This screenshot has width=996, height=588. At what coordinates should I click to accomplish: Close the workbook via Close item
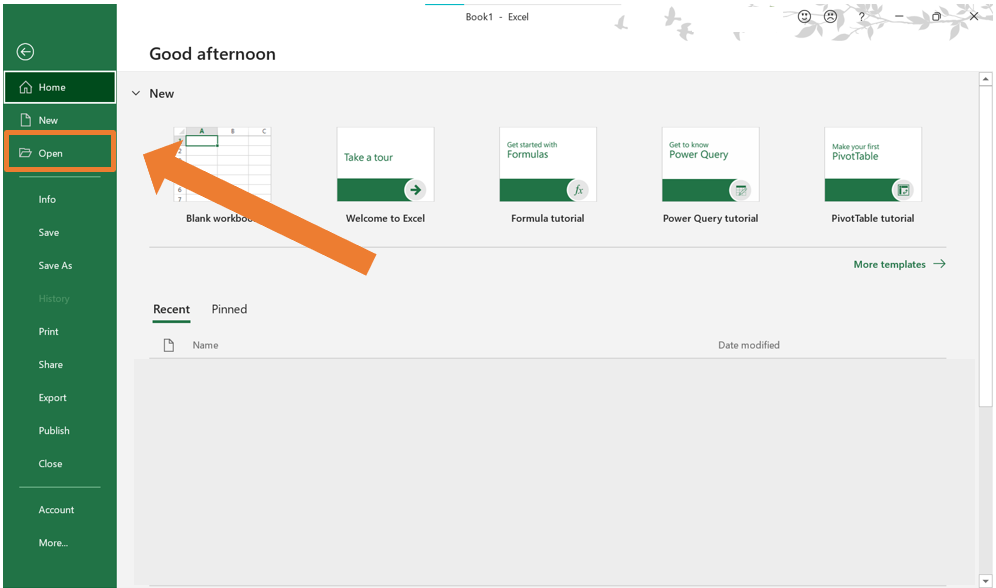(x=50, y=464)
